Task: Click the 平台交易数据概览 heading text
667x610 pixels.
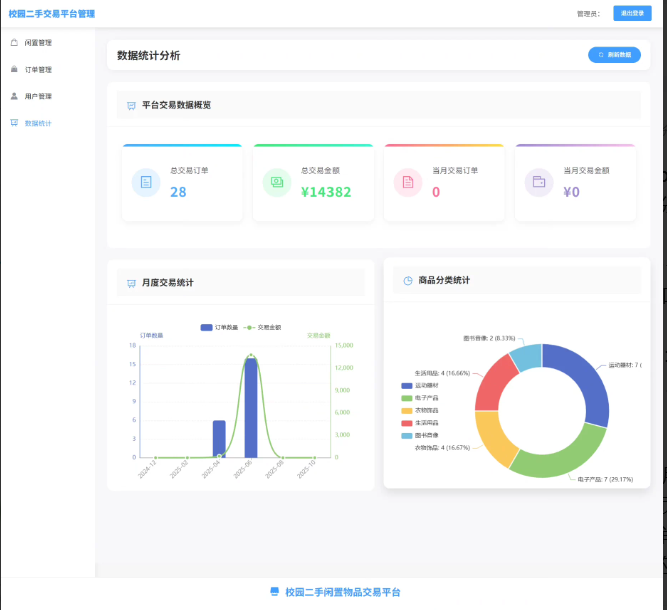Action: [x=177, y=105]
